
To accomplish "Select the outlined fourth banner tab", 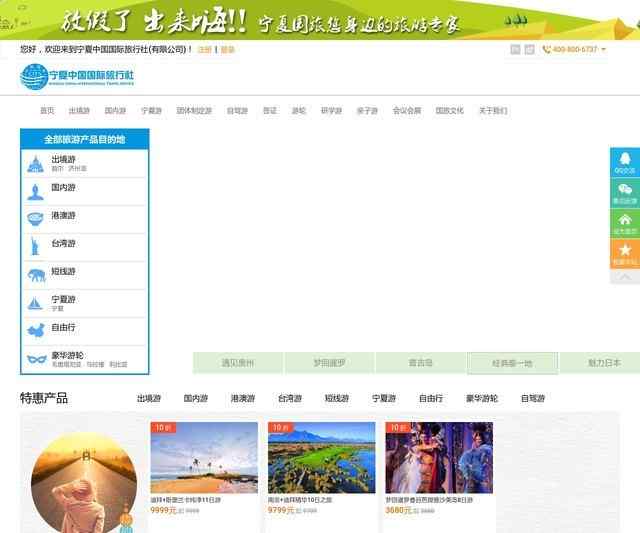I will pos(513,363).
